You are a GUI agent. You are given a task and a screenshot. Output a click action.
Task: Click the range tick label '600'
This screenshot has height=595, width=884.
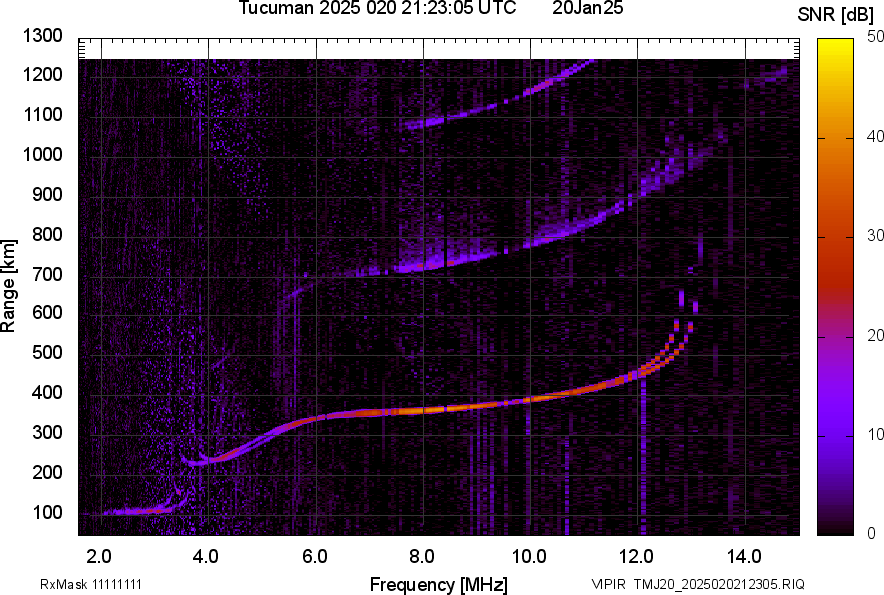click(47, 312)
